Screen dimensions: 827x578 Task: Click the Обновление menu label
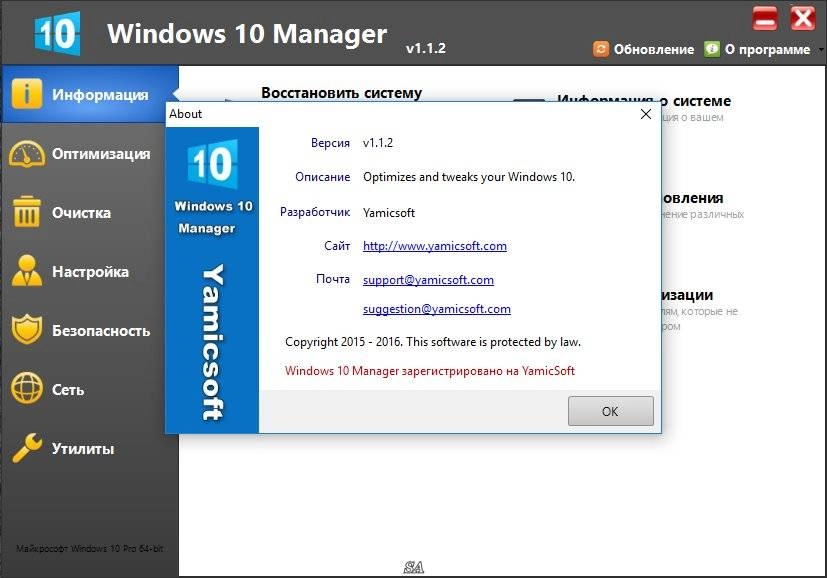653,50
